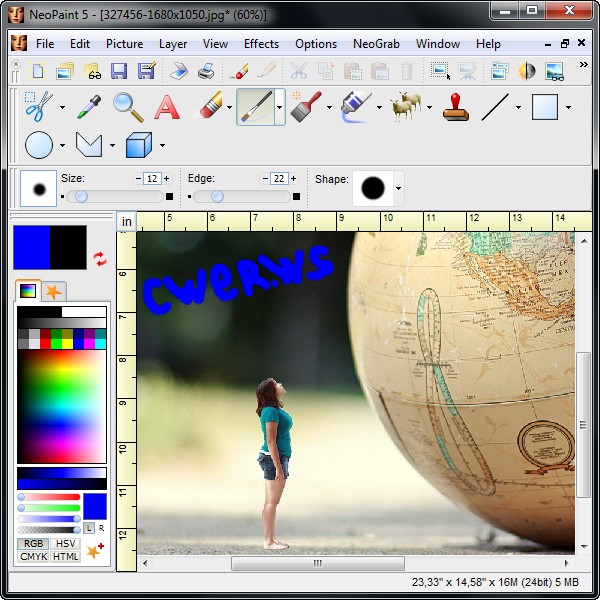Pick the eyedropper color picker tool
600x600 pixels.
pyautogui.click(x=90, y=106)
